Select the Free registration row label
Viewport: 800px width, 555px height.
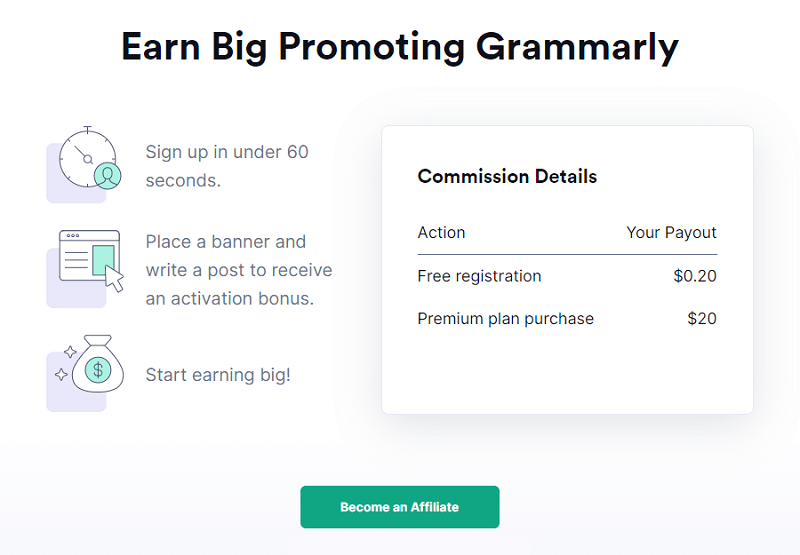(479, 276)
